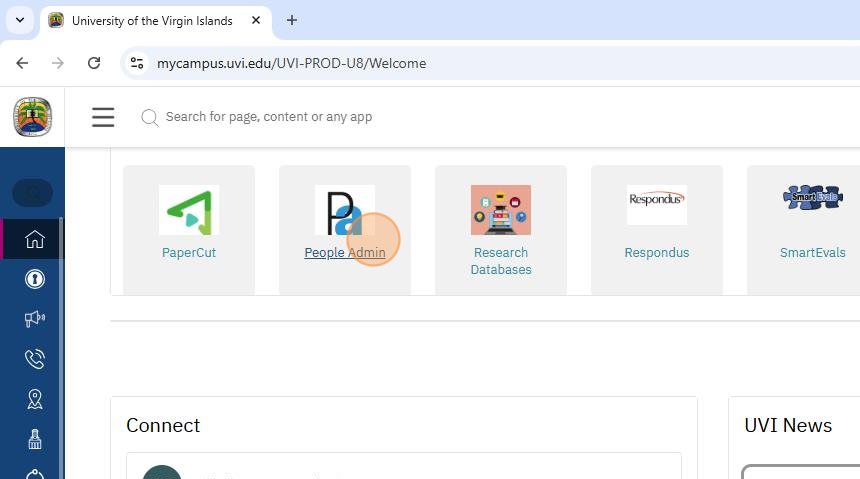Click the Connect heading
Viewport: 860px width, 479px height.
(163, 425)
